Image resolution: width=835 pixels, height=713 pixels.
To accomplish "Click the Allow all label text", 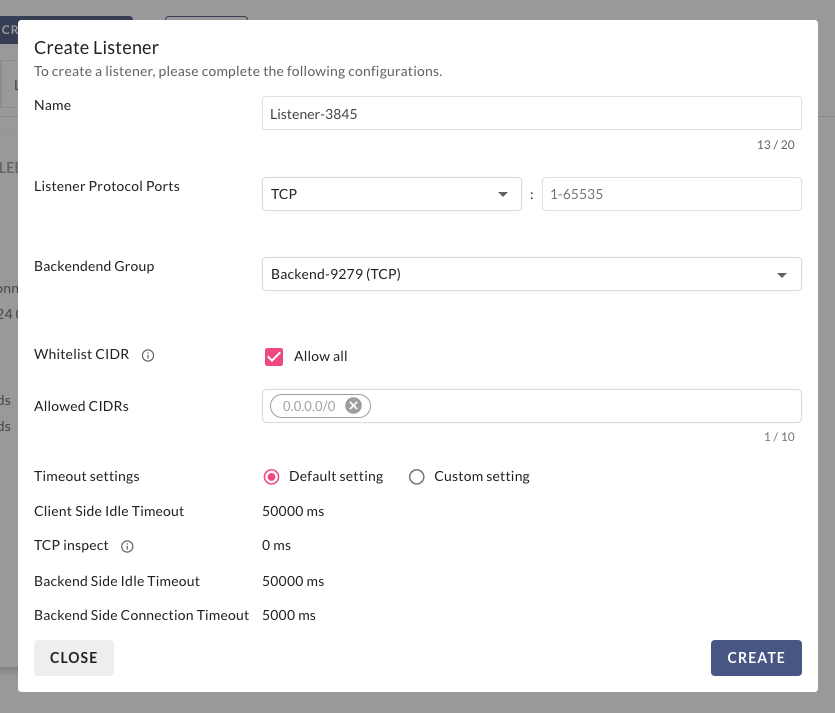I will (320, 356).
